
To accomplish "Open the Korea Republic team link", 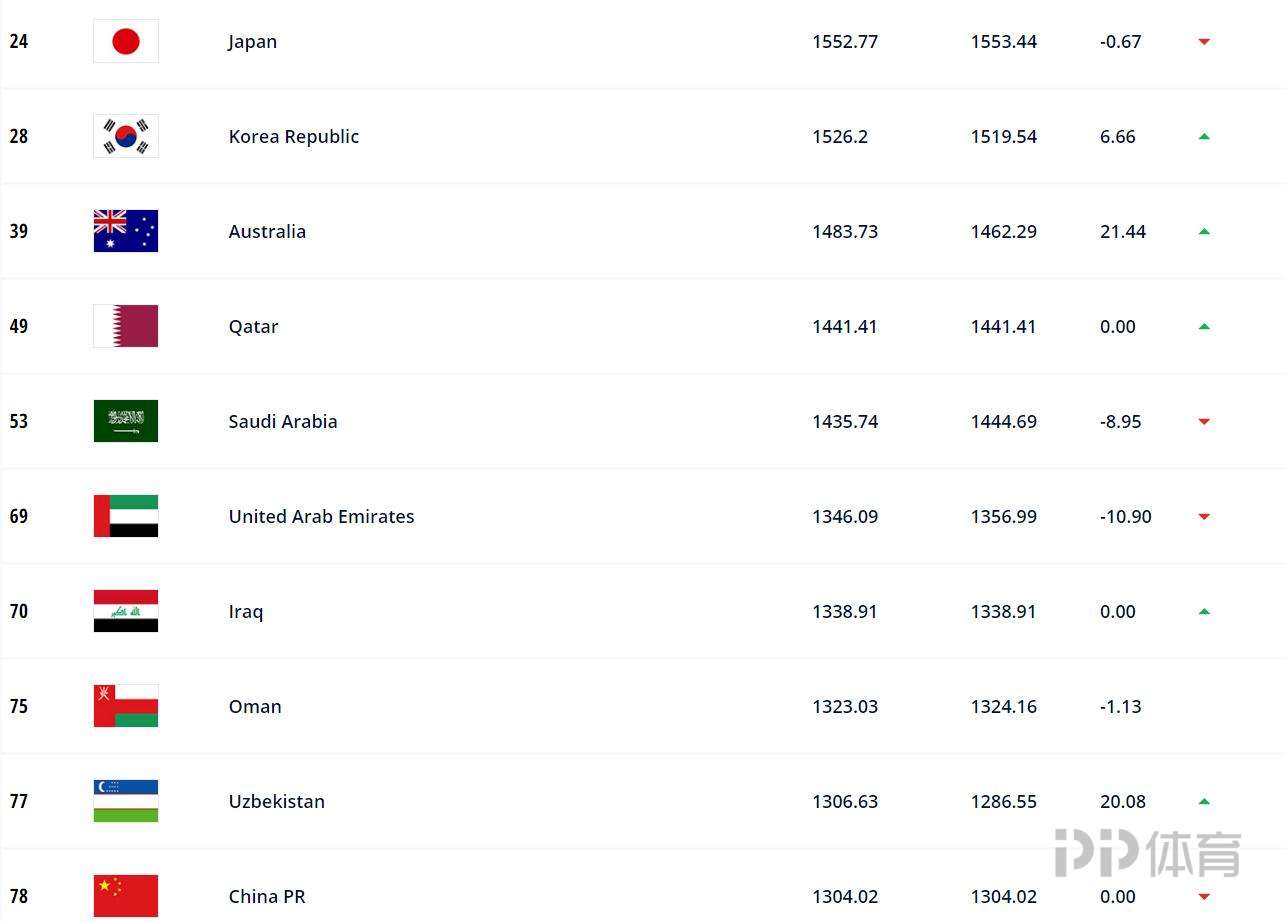I will pyautogui.click(x=294, y=137).
